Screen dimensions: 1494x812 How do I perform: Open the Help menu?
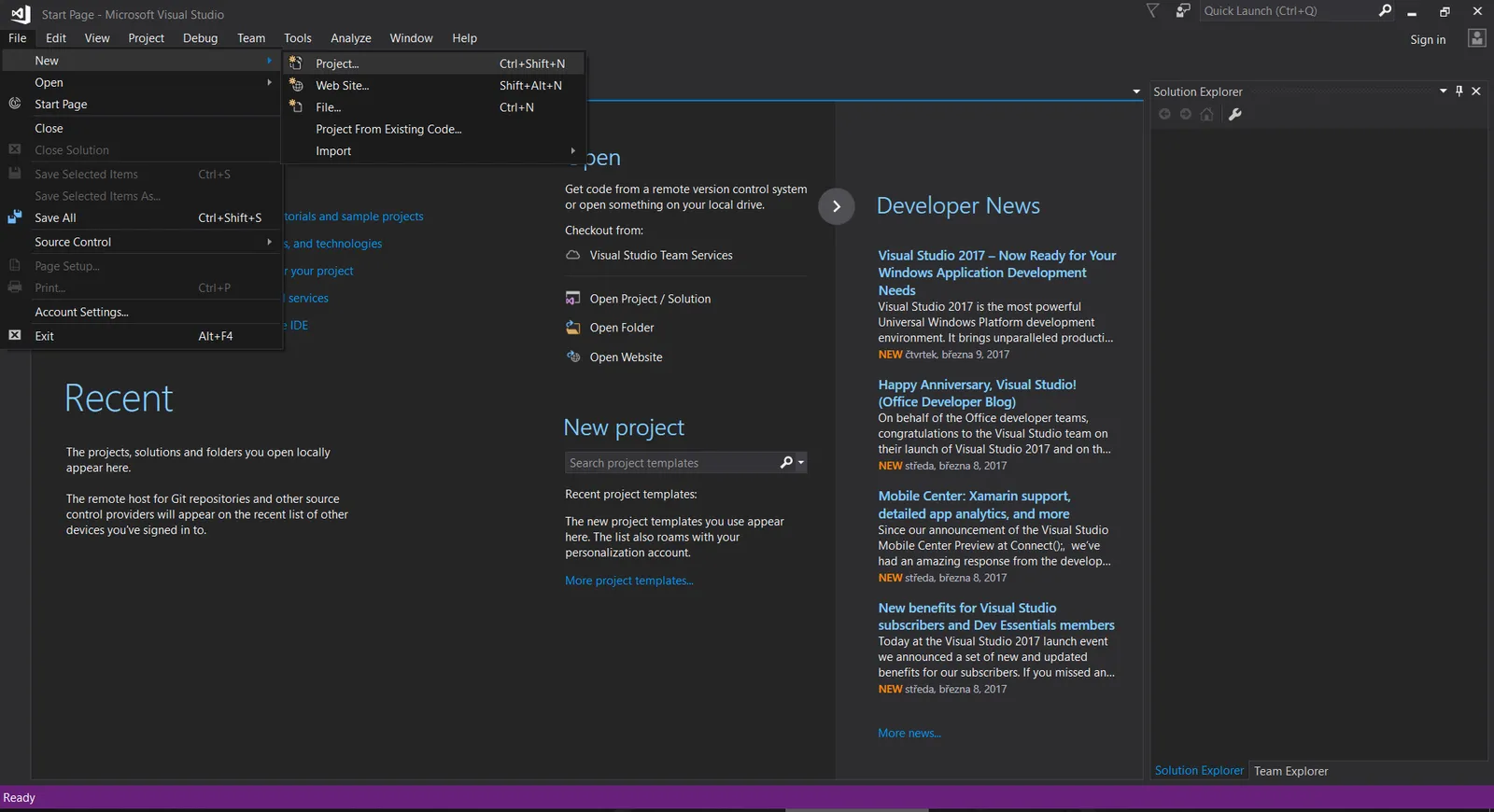click(464, 38)
